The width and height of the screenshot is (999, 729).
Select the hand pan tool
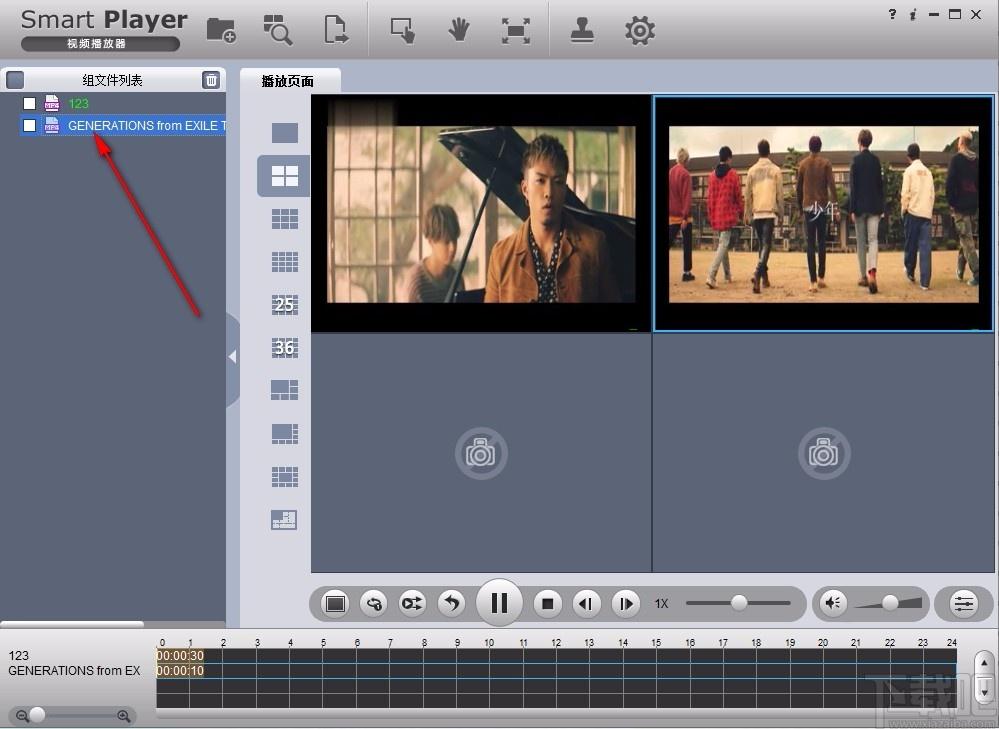coord(459,30)
